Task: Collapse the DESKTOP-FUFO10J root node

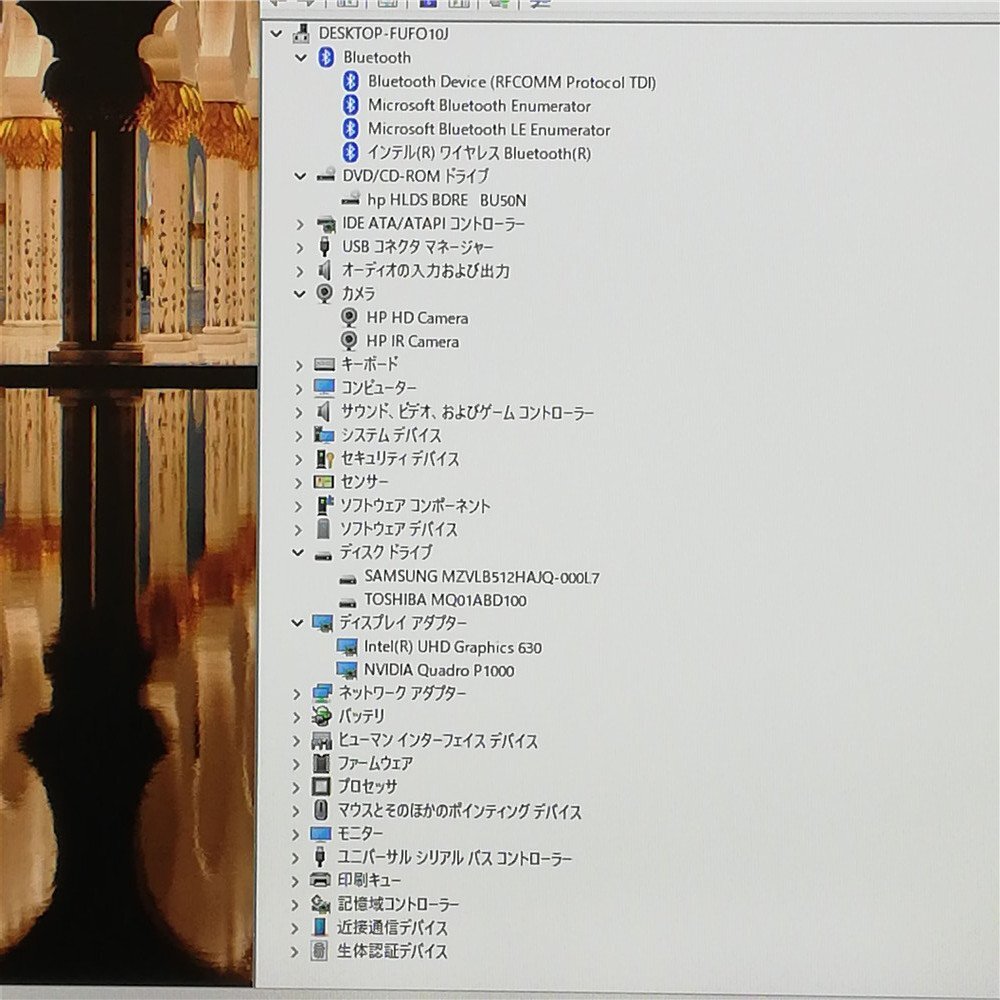Action: click(x=276, y=33)
